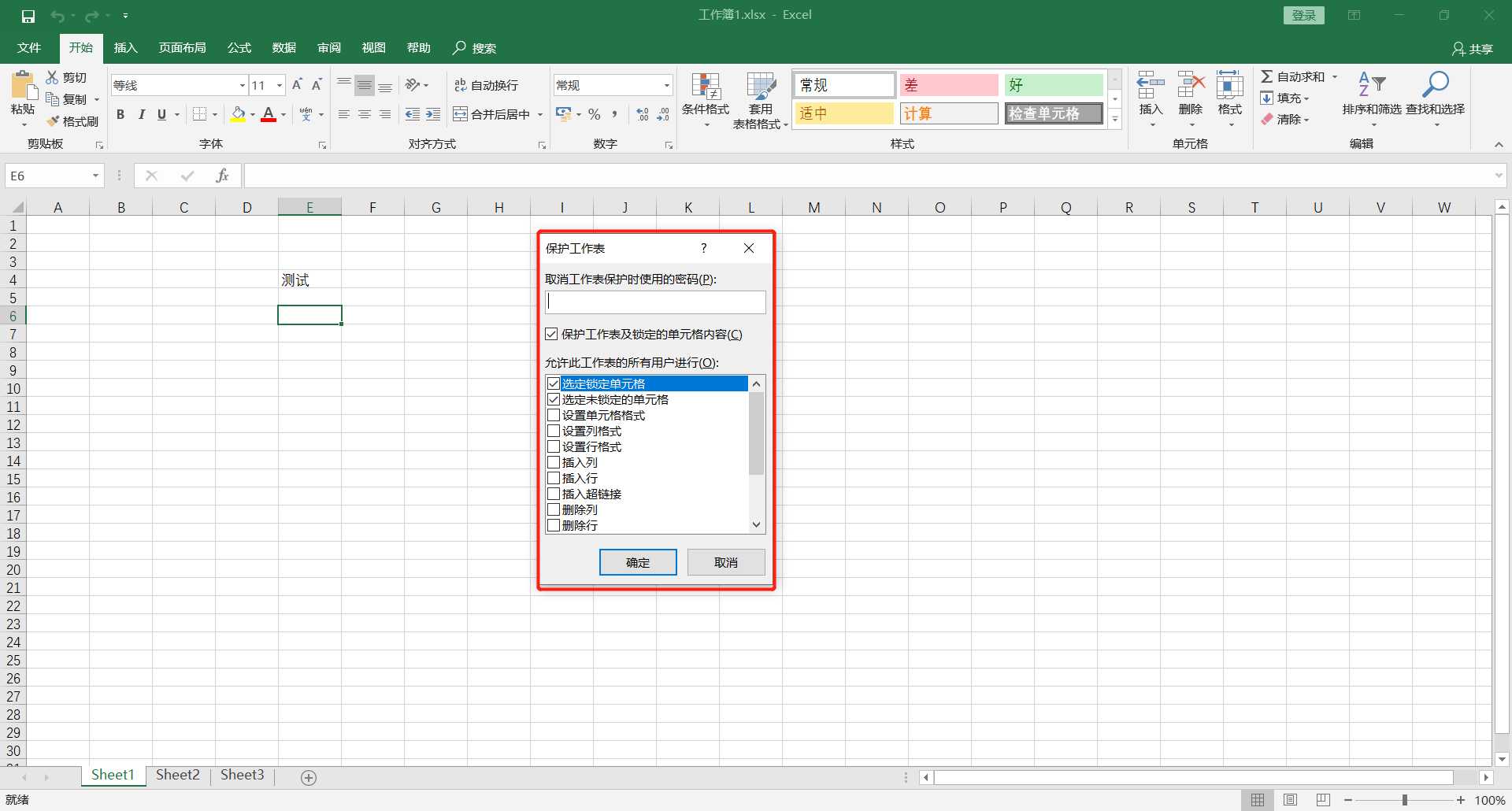This screenshot has width=1512, height=811.
Task: Open the 文件 menu
Action: 29,48
